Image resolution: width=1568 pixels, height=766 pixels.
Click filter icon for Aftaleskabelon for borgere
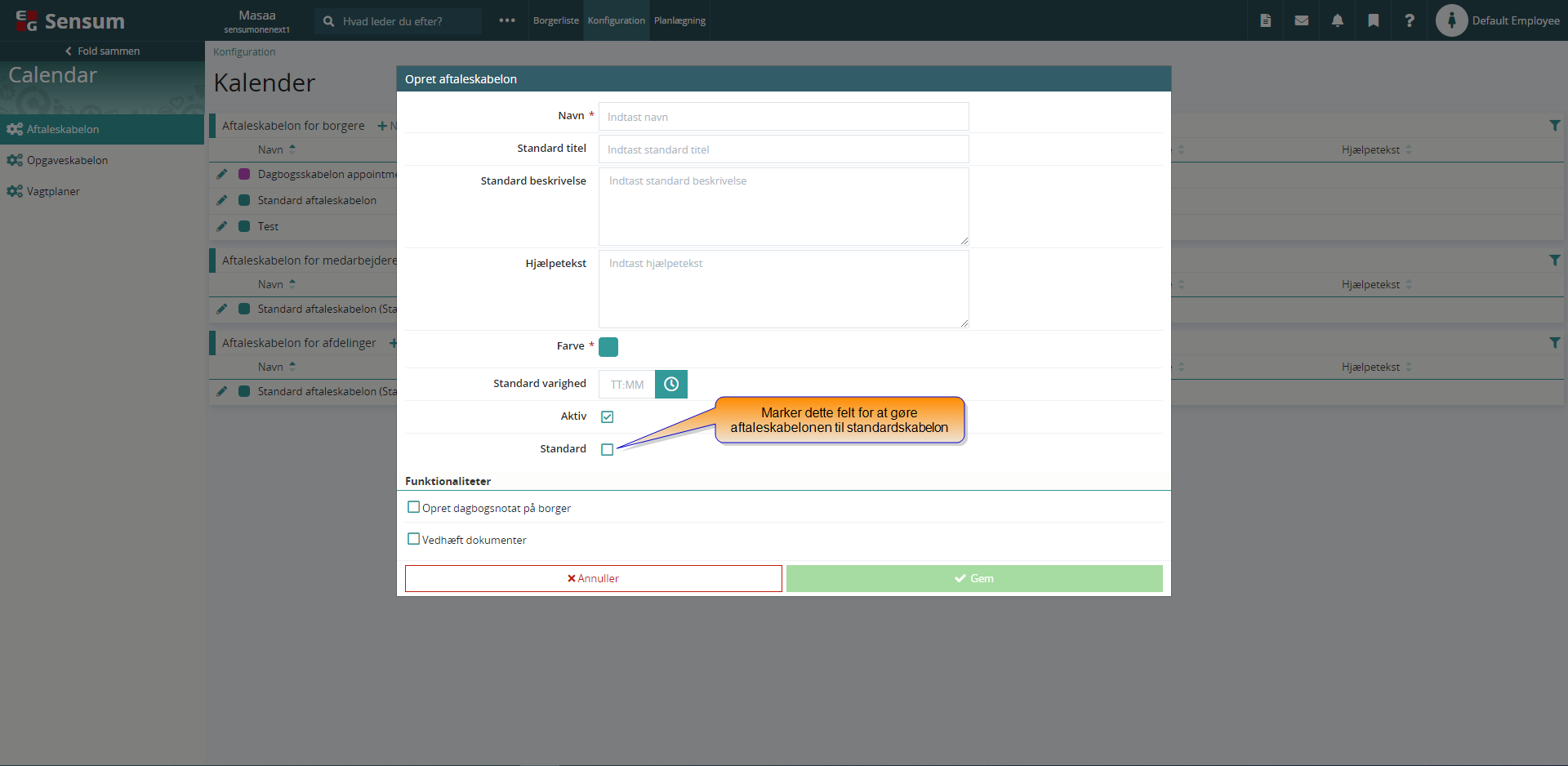1554,126
